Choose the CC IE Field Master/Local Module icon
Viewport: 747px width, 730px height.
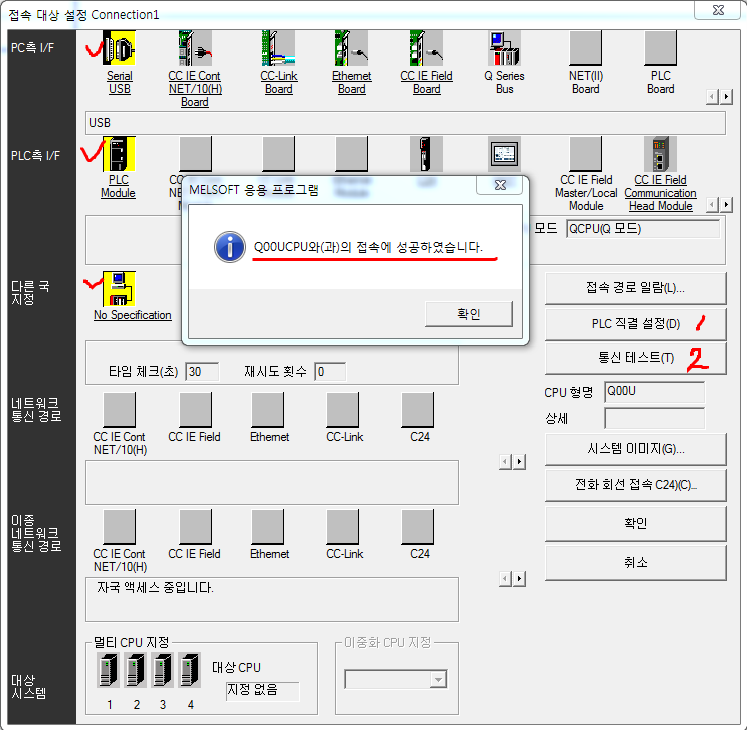(x=585, y=154)
